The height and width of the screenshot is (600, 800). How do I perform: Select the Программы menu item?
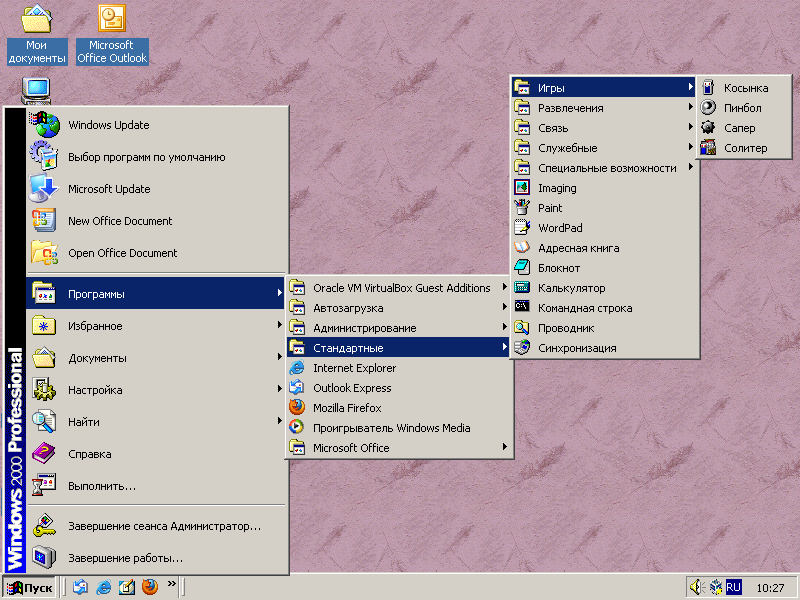(156, 294)
